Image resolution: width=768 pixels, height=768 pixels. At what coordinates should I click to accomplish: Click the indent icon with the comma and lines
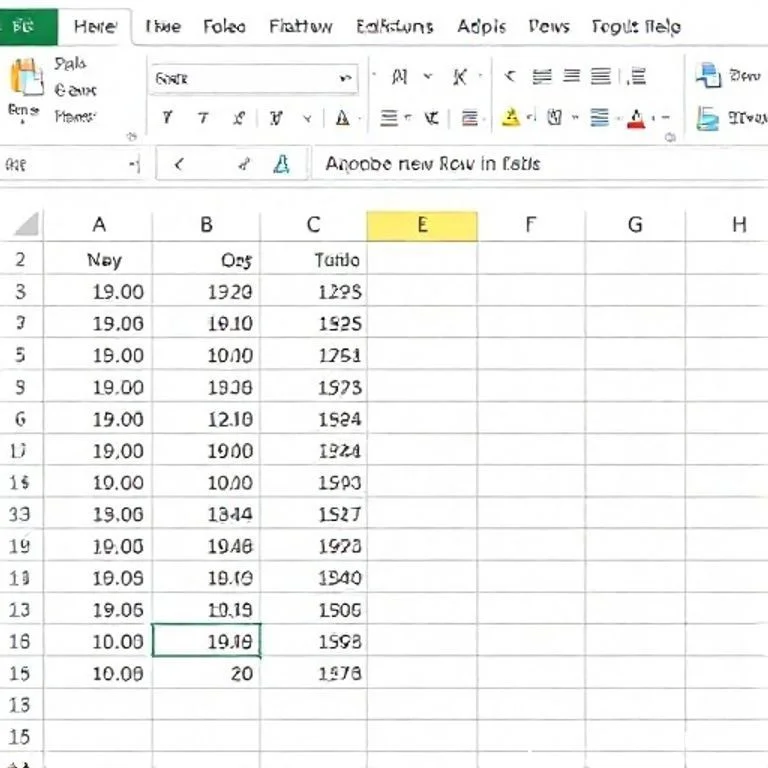pos(636,76)
